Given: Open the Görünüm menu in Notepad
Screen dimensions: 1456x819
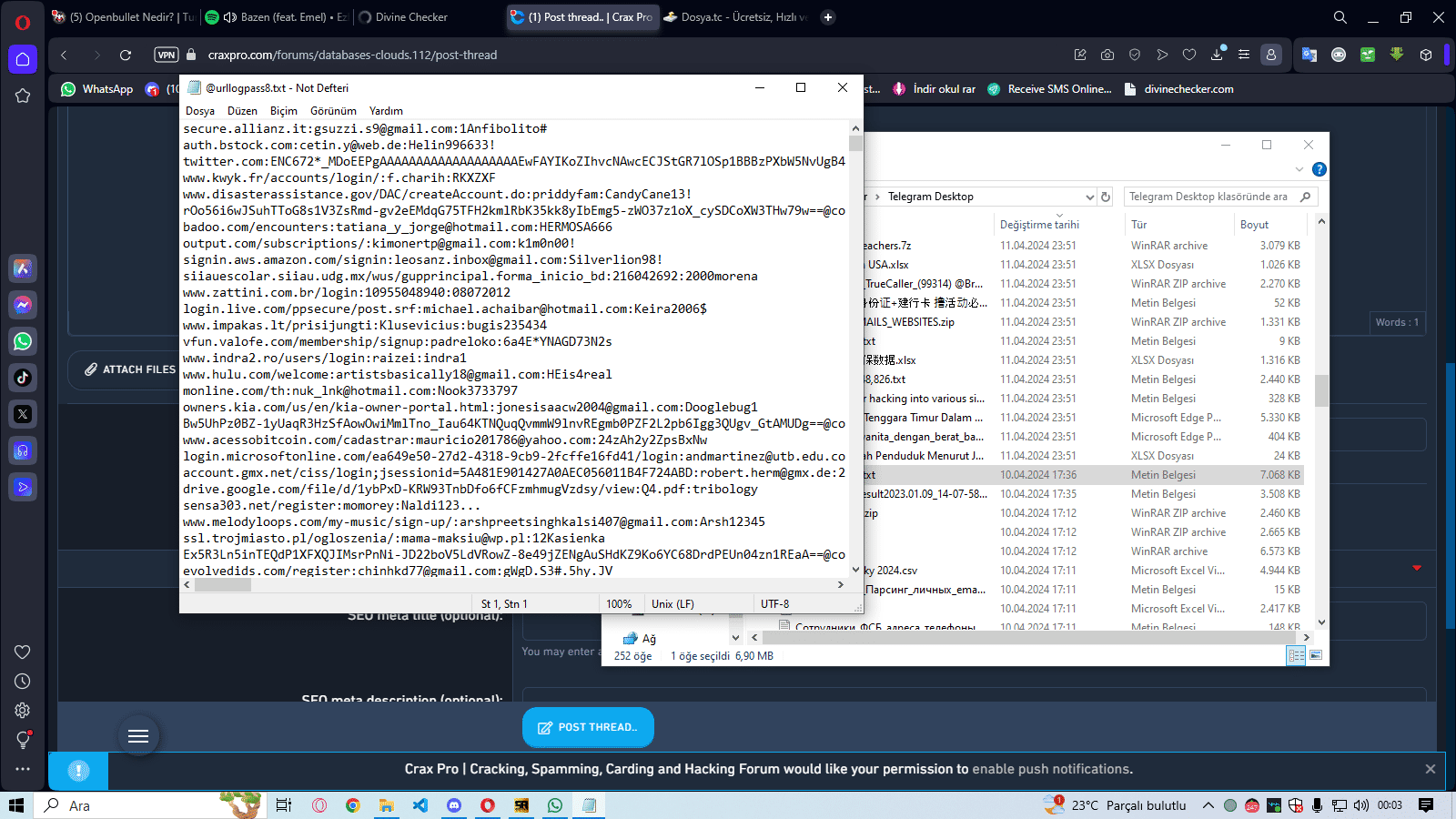Looking at the screenshot, I should coord(333,111).
